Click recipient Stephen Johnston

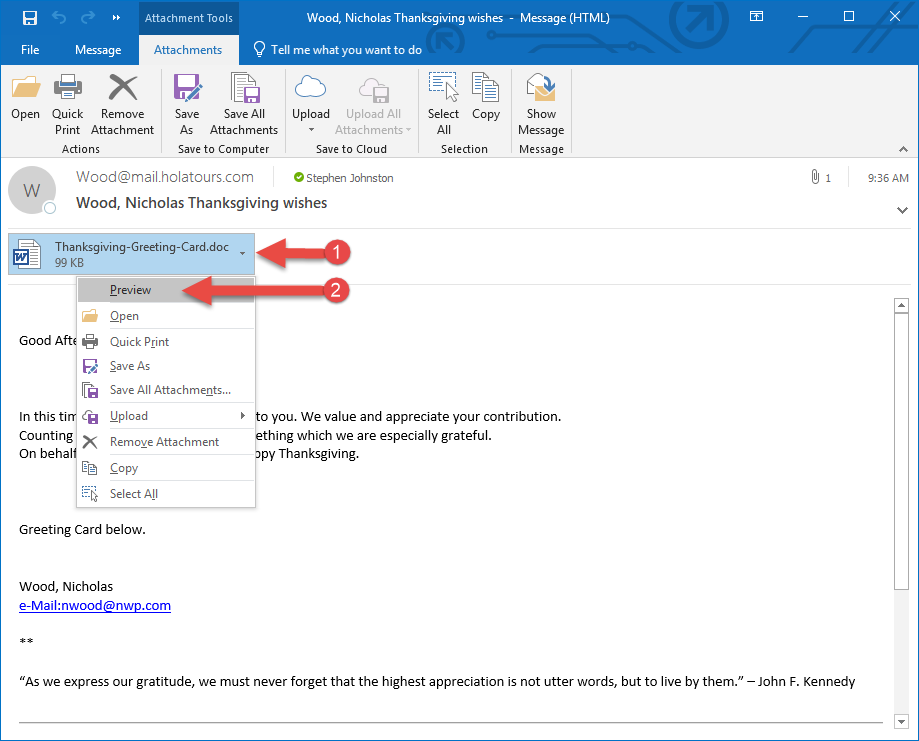(349, 178)
